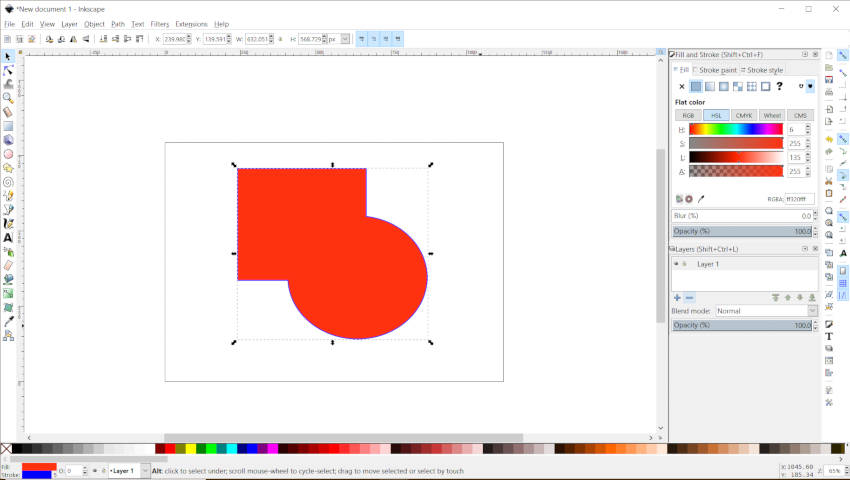850x480 pixels.
Task: Switch to the Stroke style tab
Action: pos(763,70)
